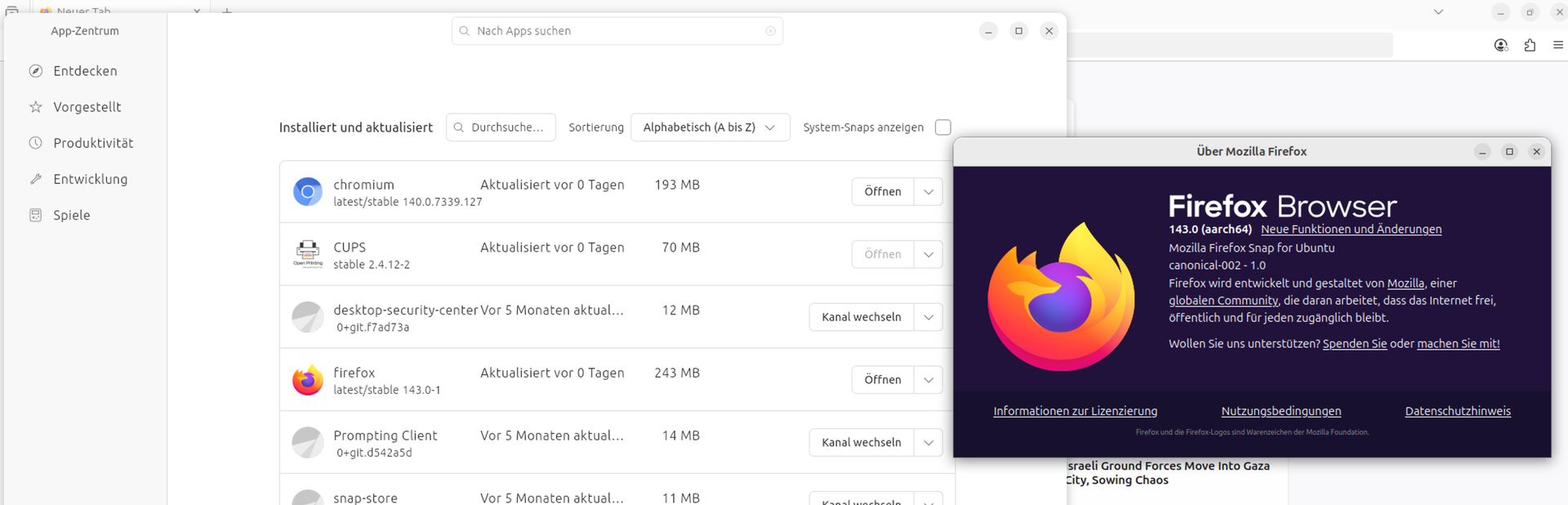Open a new Firefox tab with plus
The width and height of the screenshot is (1568, 505).
click(227, 11)
